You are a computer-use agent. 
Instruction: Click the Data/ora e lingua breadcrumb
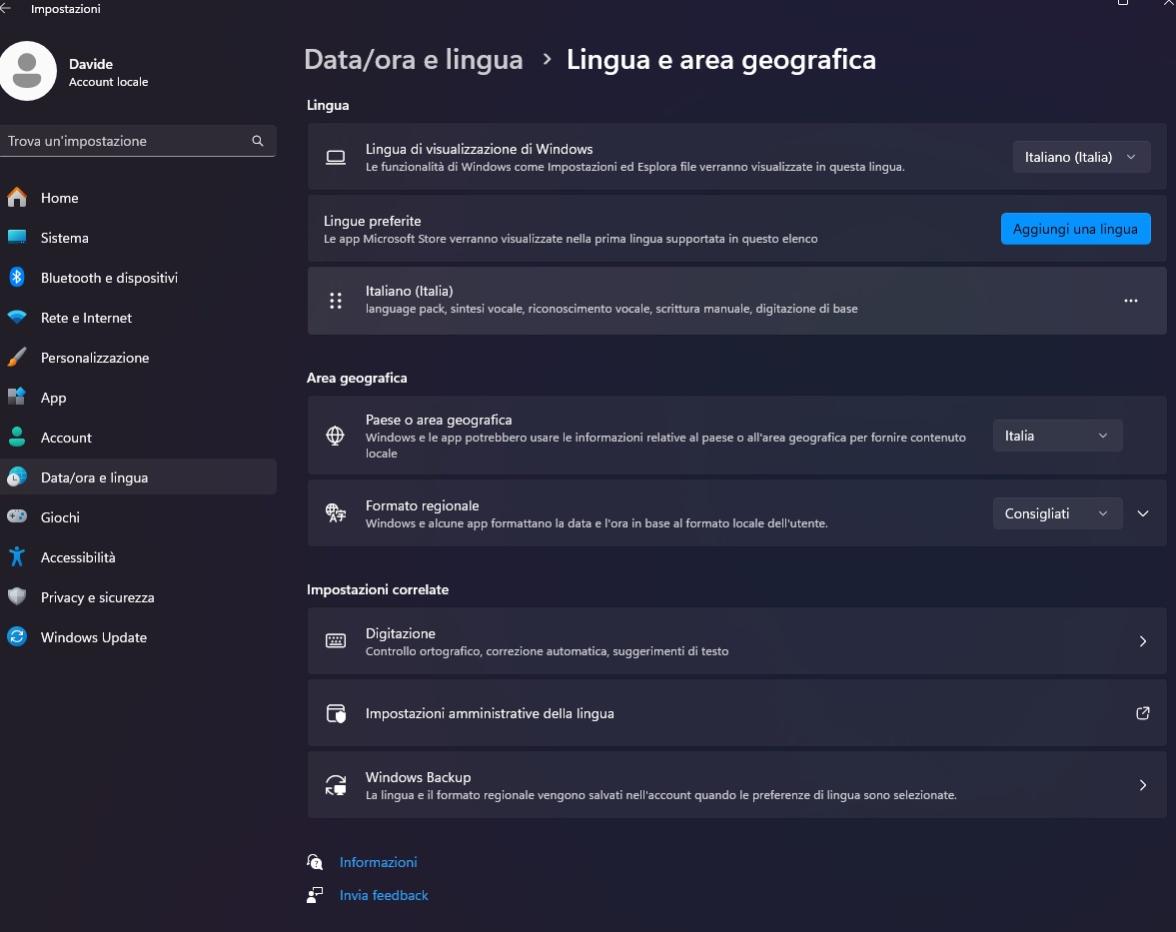[413, 60]
